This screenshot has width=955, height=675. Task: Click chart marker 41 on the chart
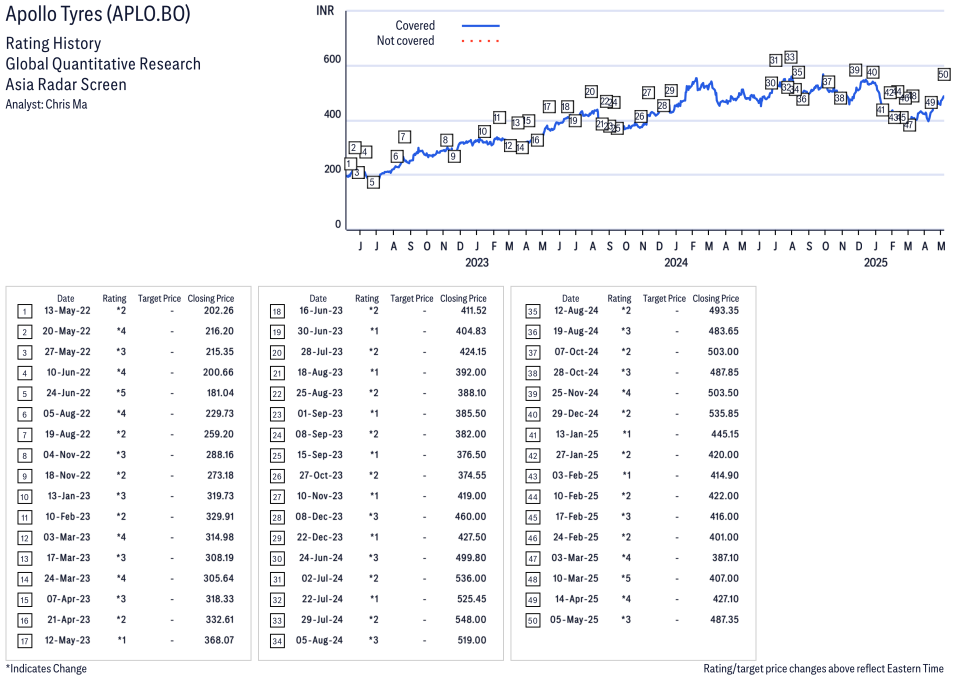coord(881,110)
